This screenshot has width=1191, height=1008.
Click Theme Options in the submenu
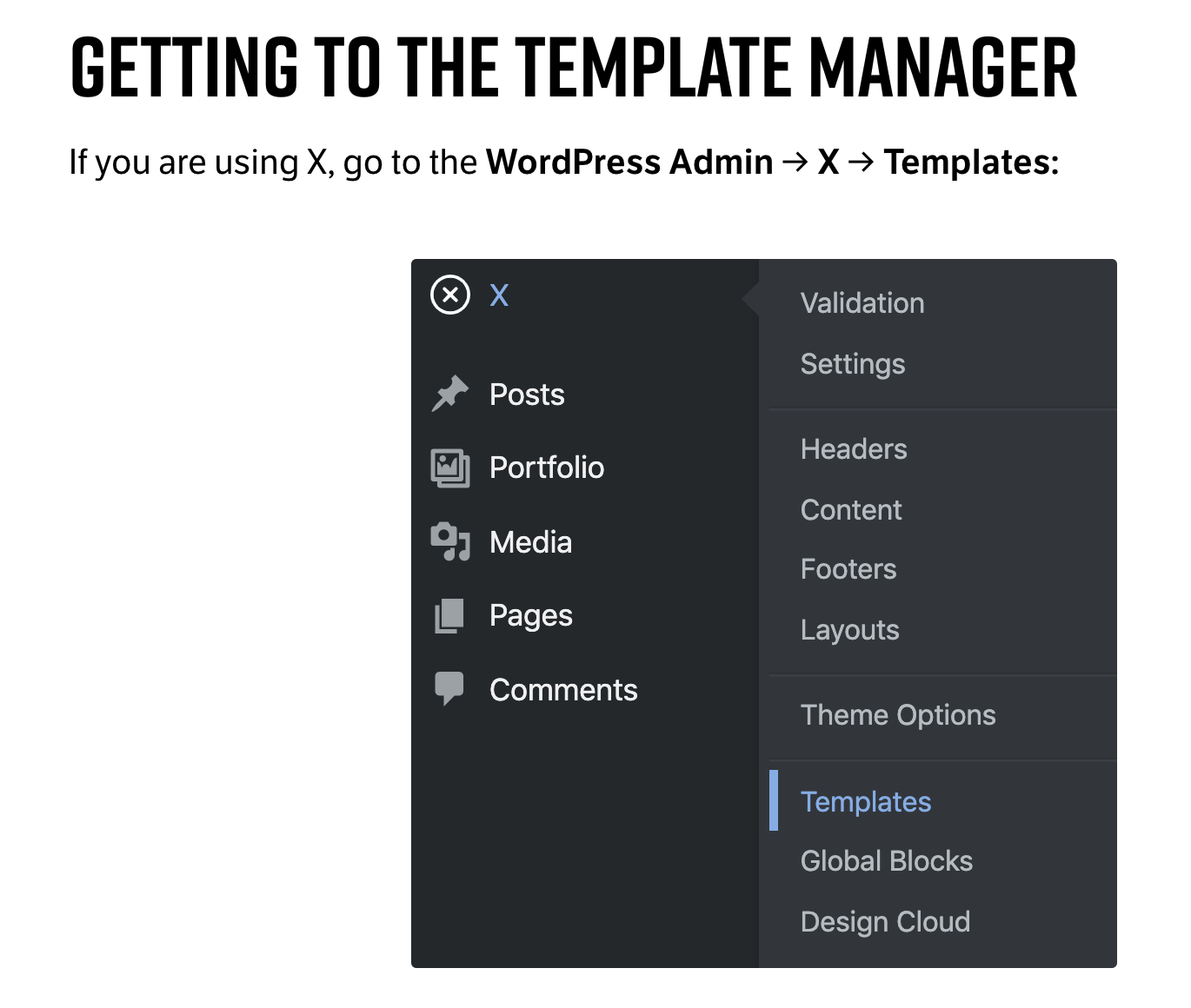[898, 715]
